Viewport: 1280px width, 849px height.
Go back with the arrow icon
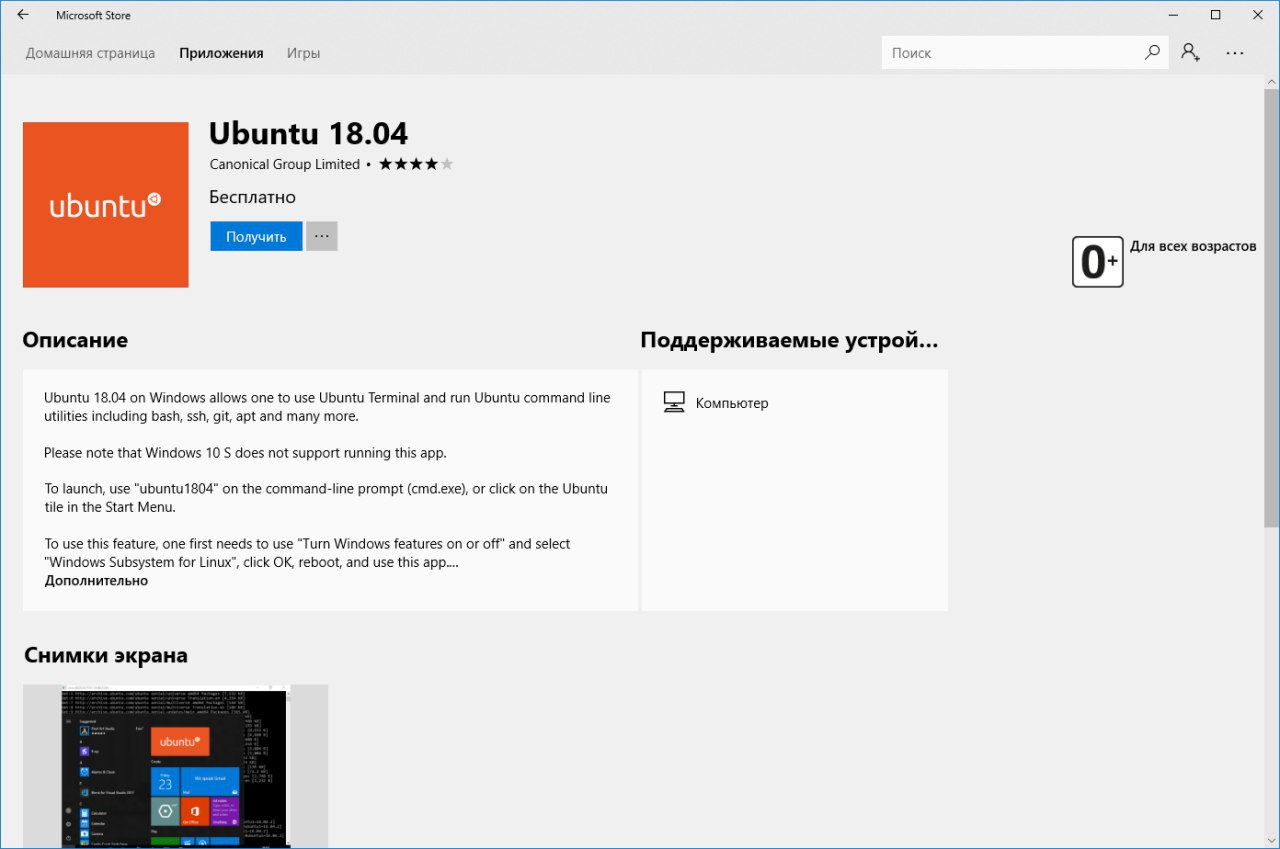(23, 15)
